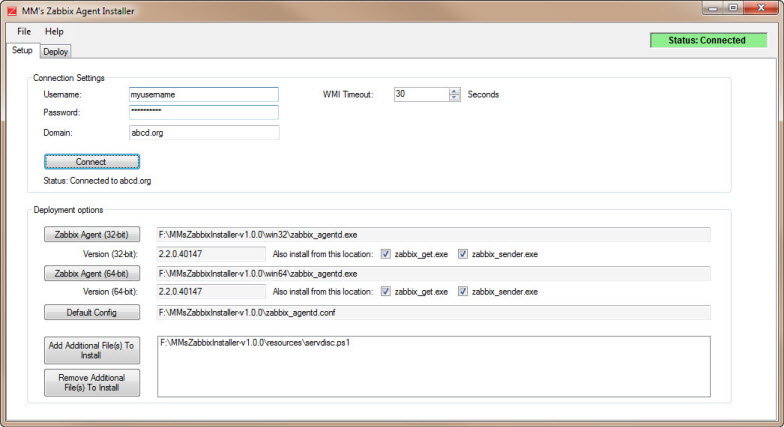This screenshot has width=784, height=427.
Task: Minimize the installer window
Action: (x=713, y=8)
